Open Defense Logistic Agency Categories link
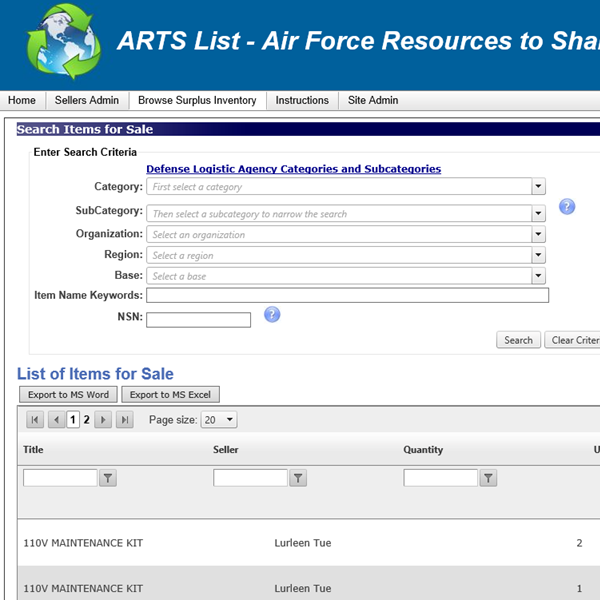Screen dimensions: 600x600 [x=293, y=169]
